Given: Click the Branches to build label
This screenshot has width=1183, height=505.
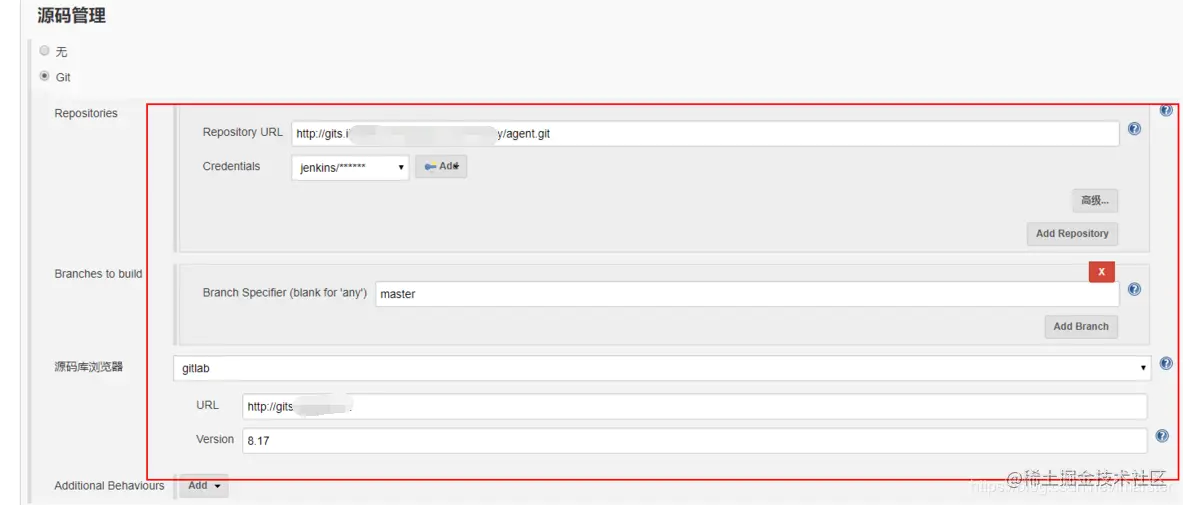Looking at the screenshot, I should pyautogui.click(x=98, y=274).
